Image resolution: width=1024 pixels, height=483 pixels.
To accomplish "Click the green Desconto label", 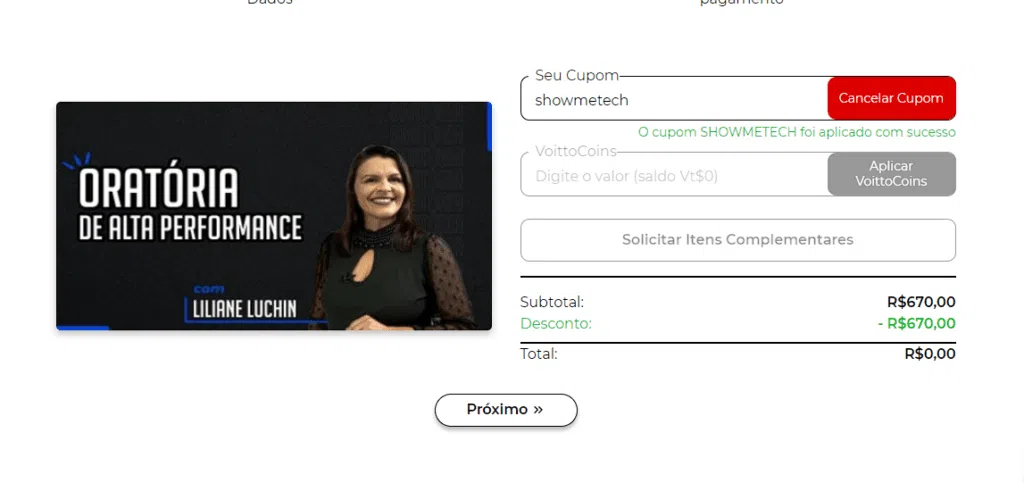I will click(x=556, y=324).
